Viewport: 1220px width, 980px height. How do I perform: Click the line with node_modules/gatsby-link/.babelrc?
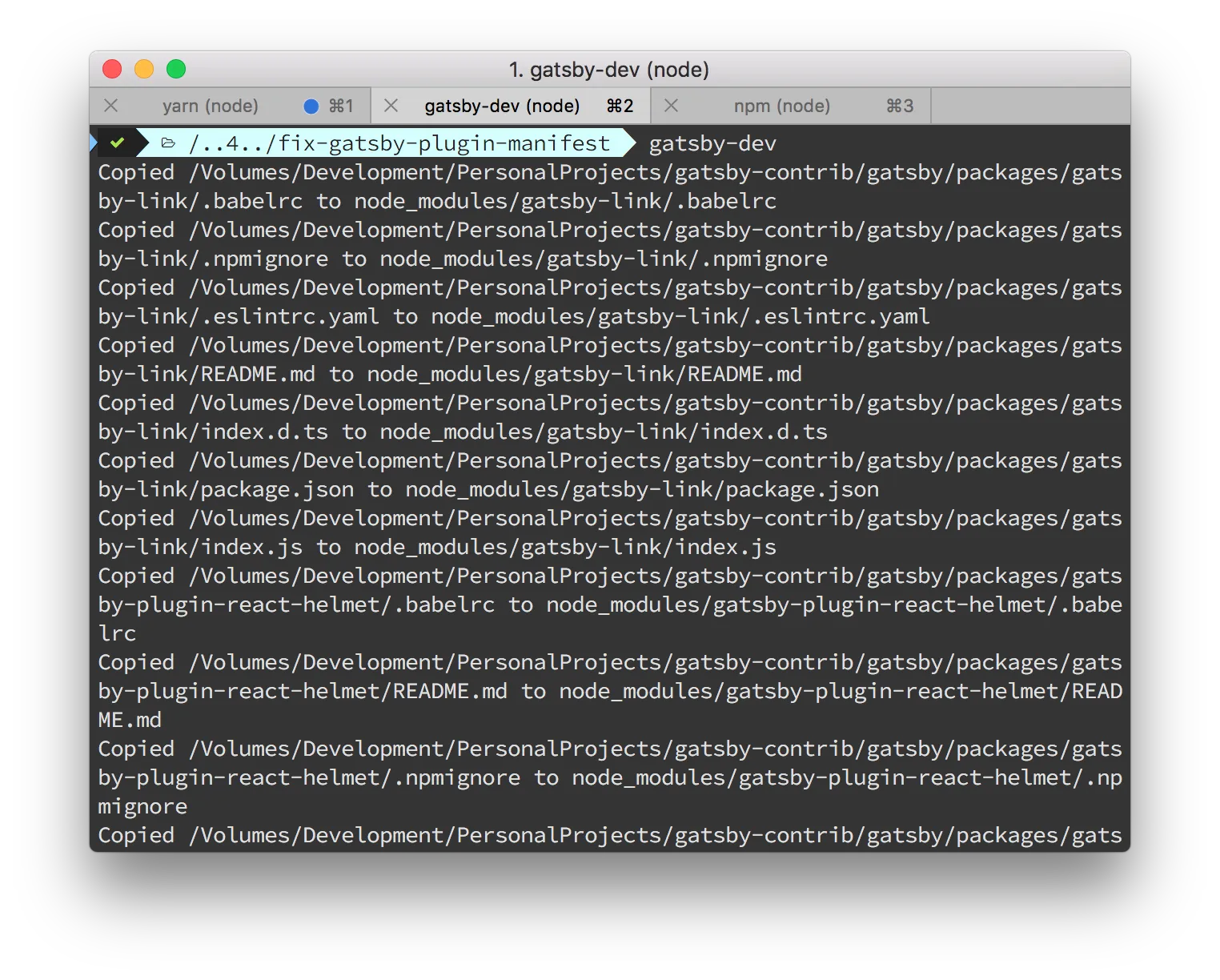click(x=437, y=201)
